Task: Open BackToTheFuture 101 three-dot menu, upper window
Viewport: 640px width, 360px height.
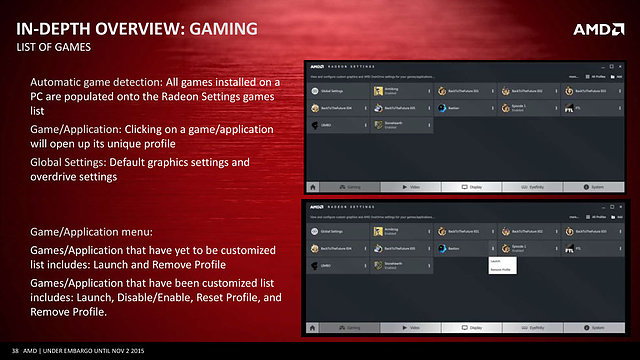Action: tap(493, 91)
